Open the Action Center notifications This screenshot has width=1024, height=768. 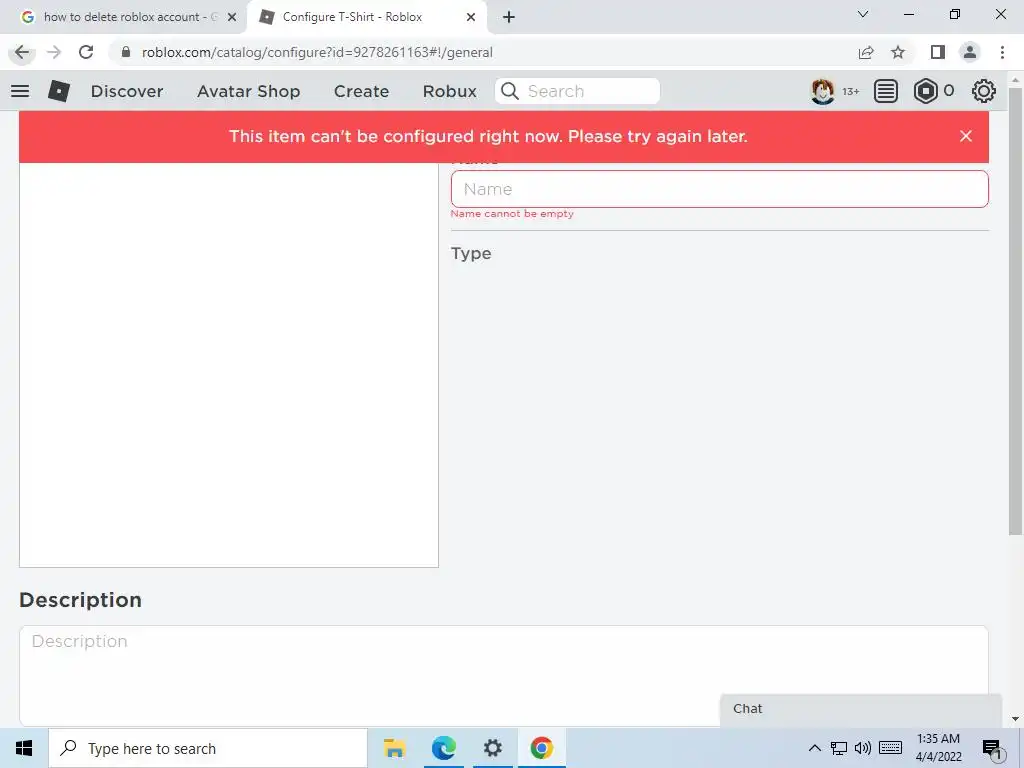(993, 748)
